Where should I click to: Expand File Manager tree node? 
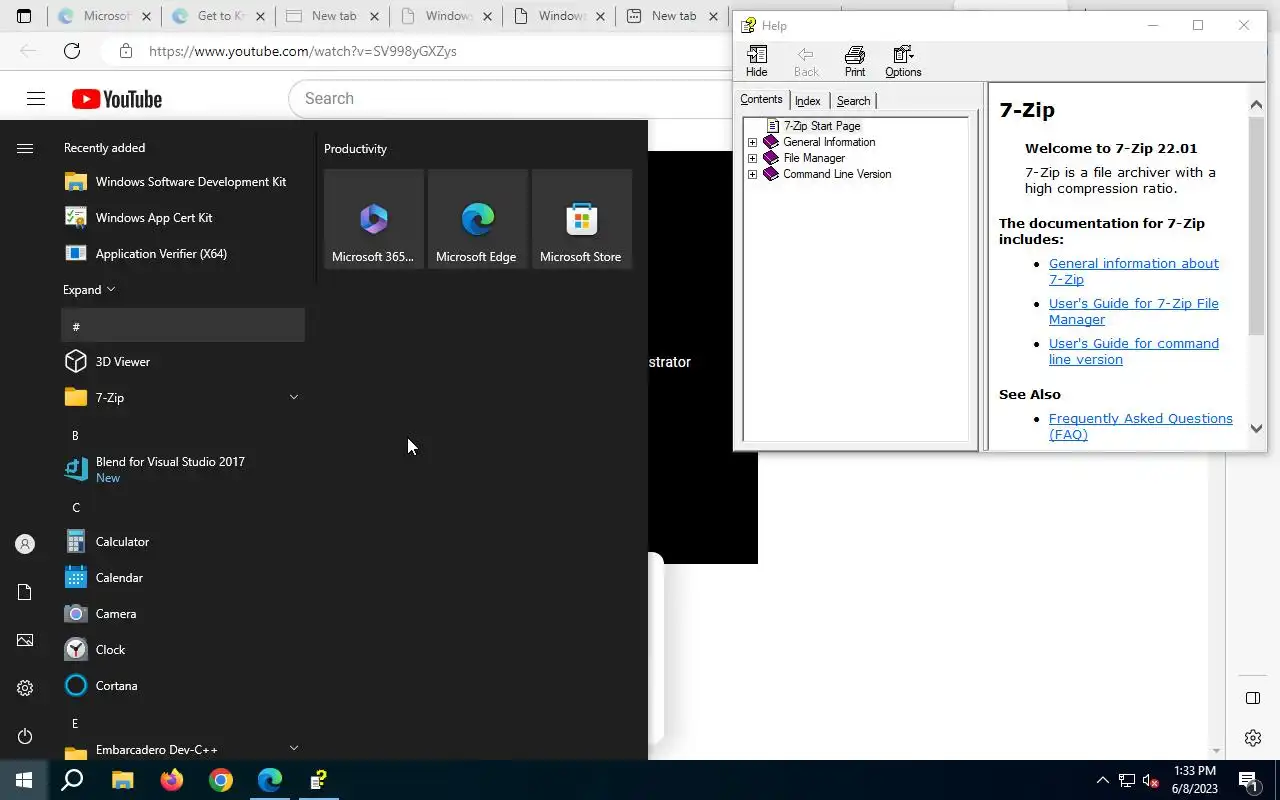pyautogui.click(x=752, y=158)
